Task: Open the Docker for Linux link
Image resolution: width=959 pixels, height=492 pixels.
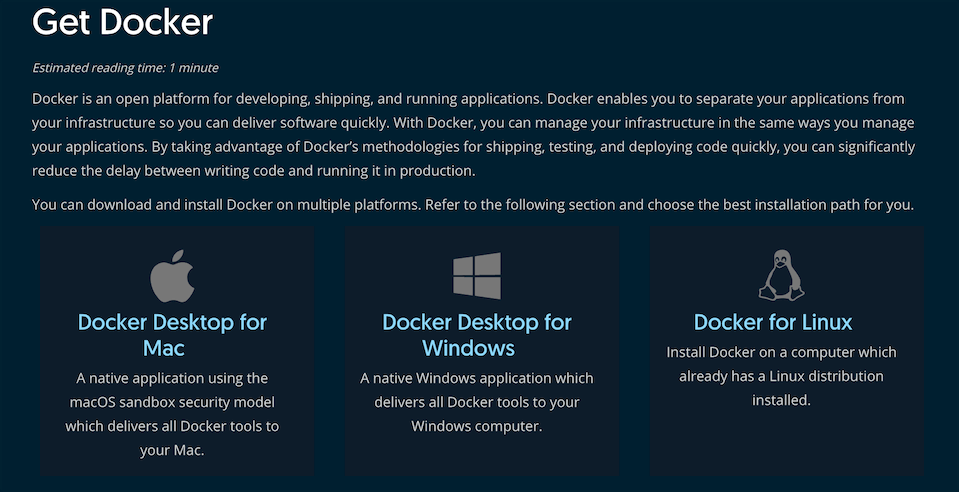Action: (x=773, y=322)
